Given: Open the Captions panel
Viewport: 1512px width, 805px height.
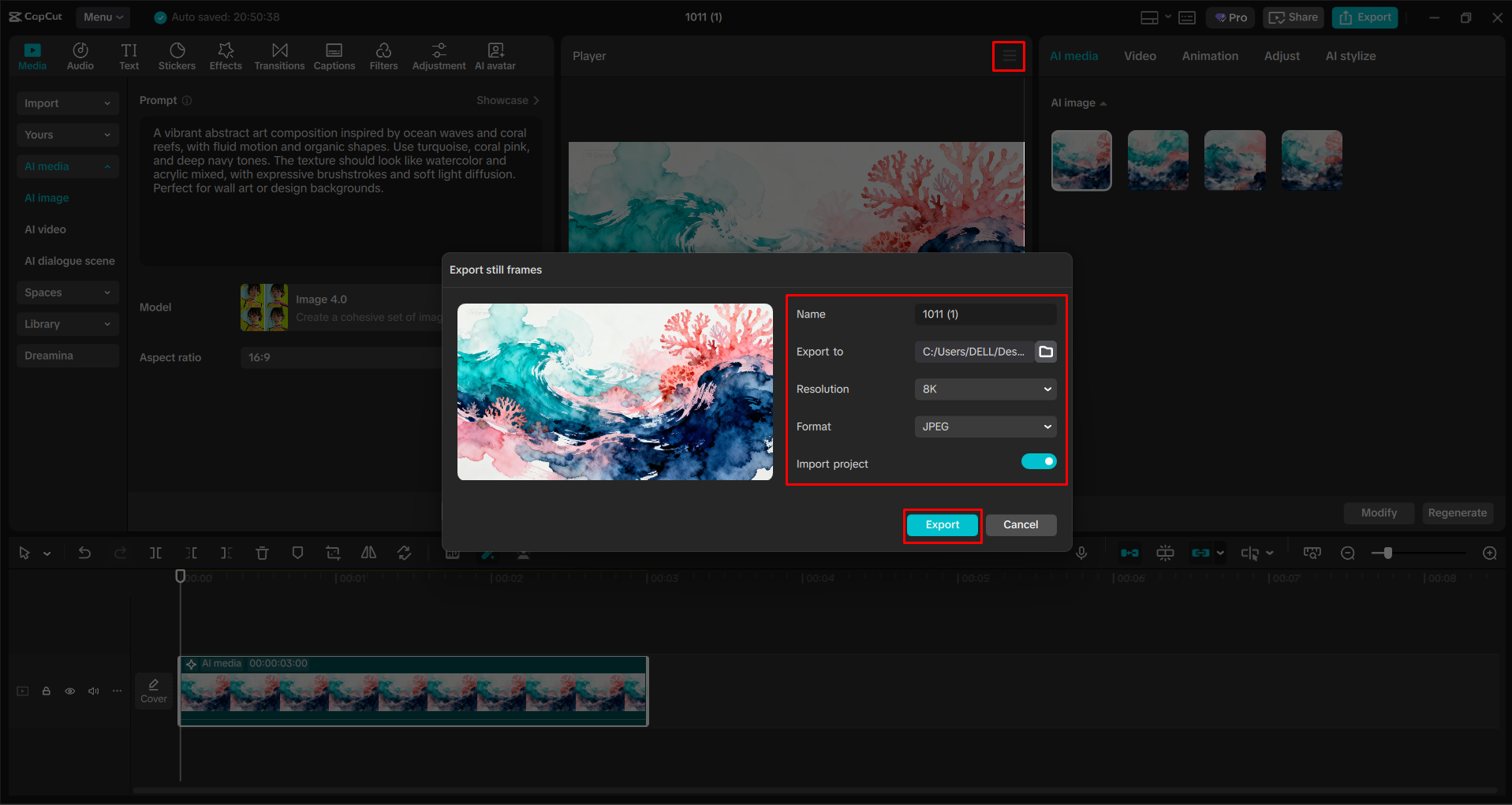Looking at the screenshot, I should 334,55.
